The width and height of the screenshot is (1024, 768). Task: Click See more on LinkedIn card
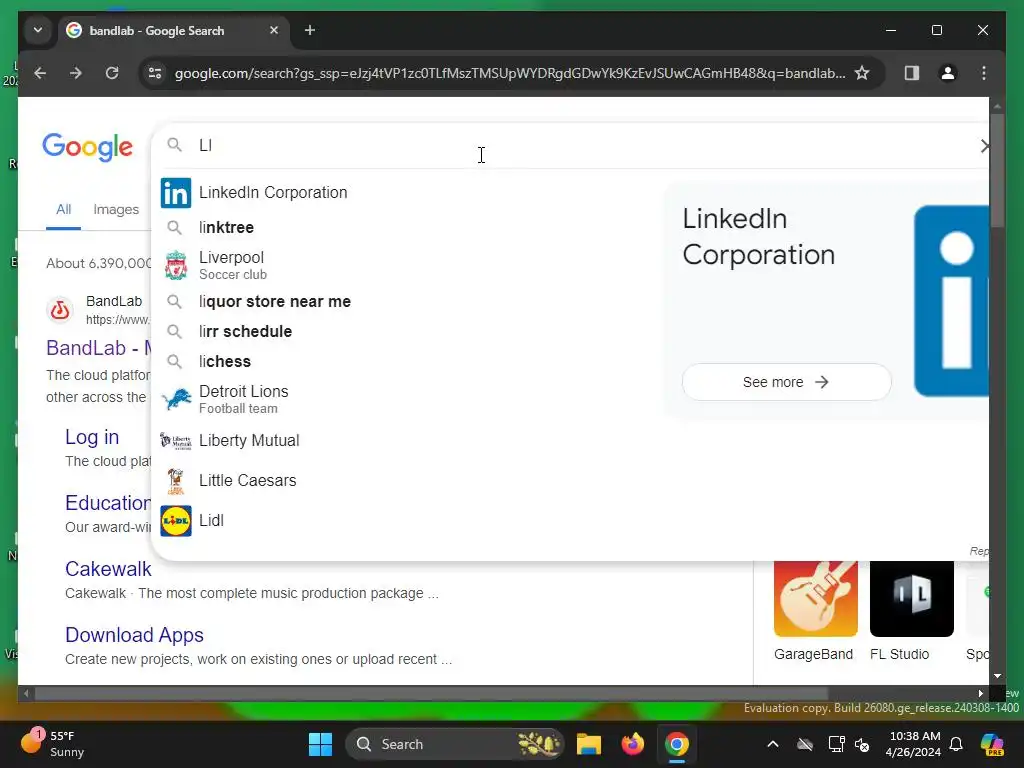pyautogui.click(x=786, y=382)
